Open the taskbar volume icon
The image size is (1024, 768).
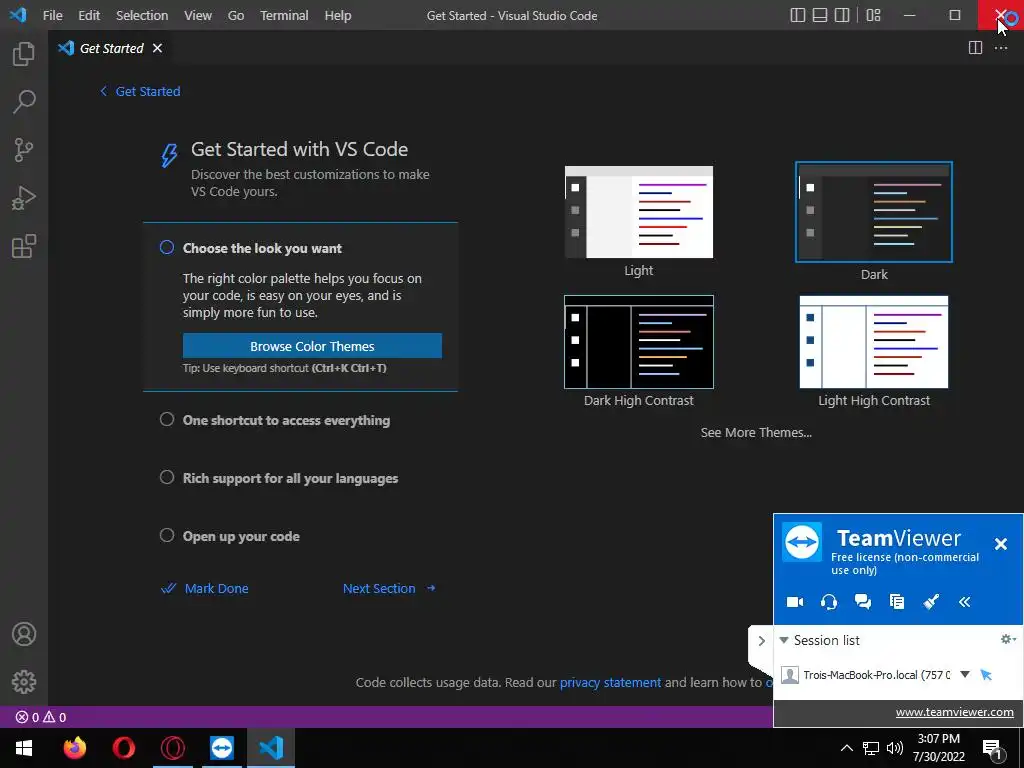pos(895,748)
